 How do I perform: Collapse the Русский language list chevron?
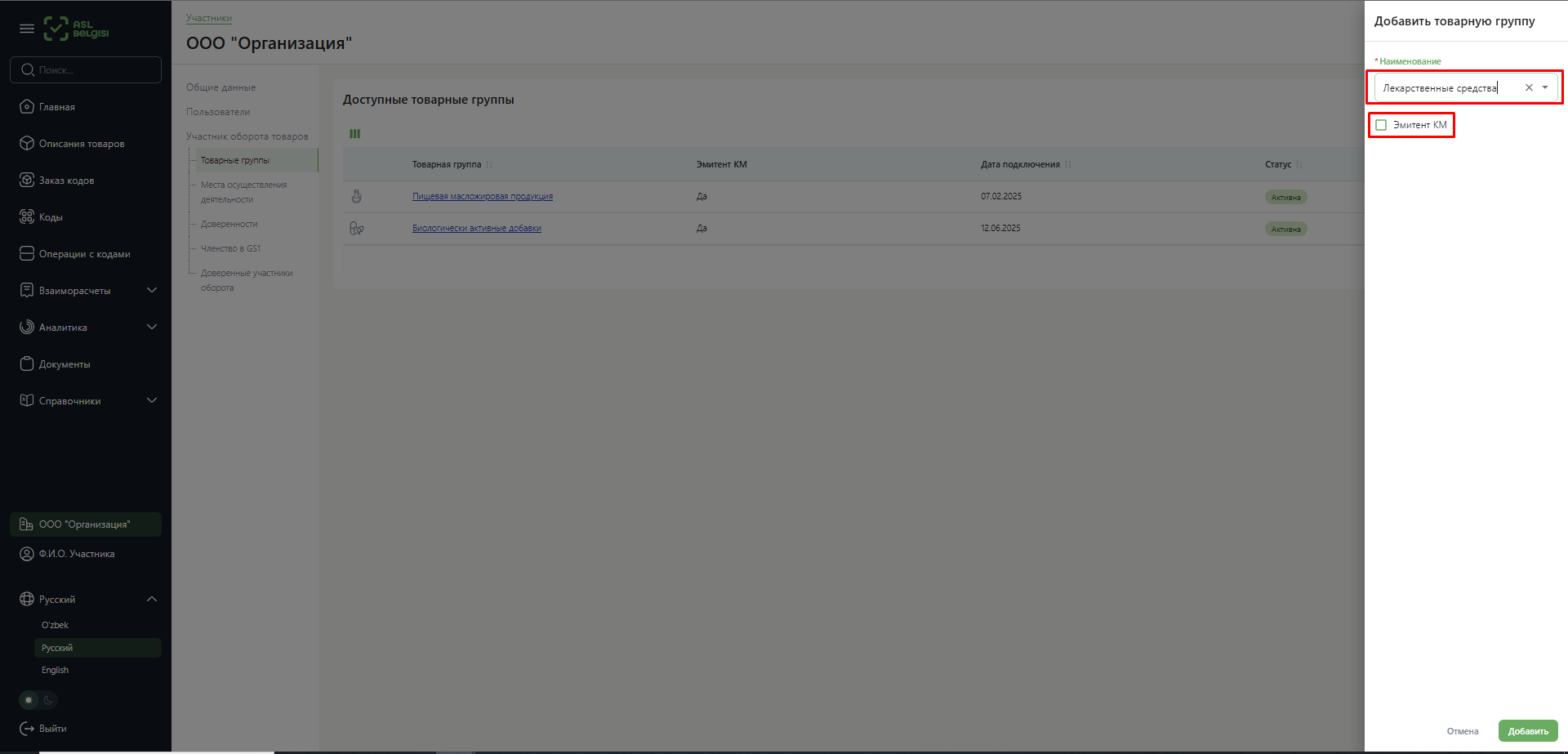(x=152, y=600)
